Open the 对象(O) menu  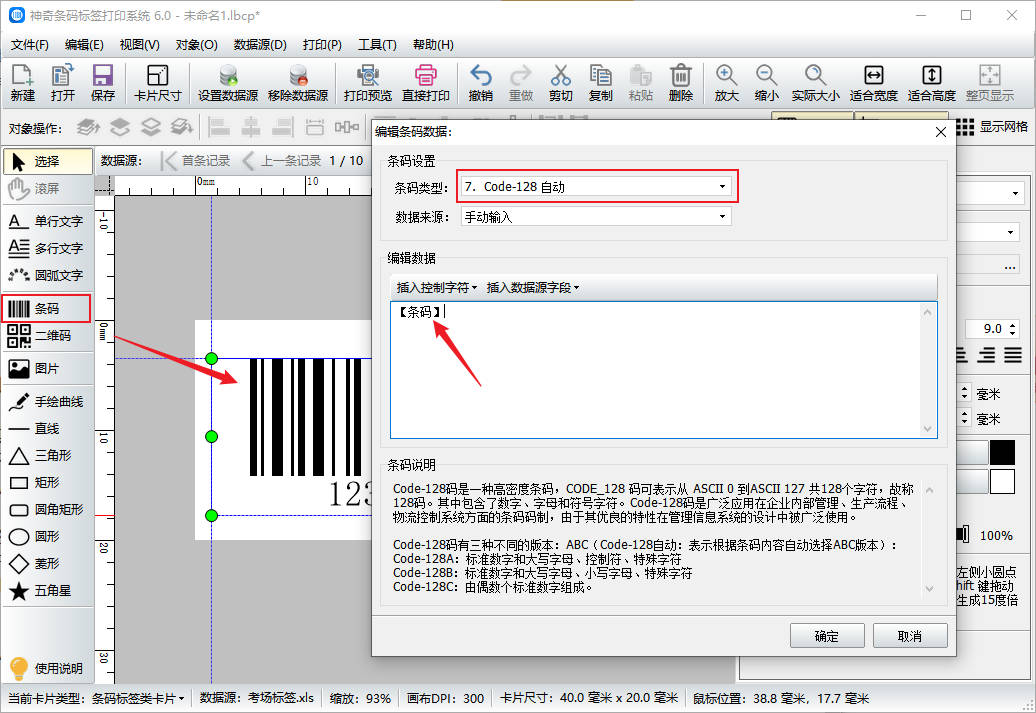click(196, 44)
